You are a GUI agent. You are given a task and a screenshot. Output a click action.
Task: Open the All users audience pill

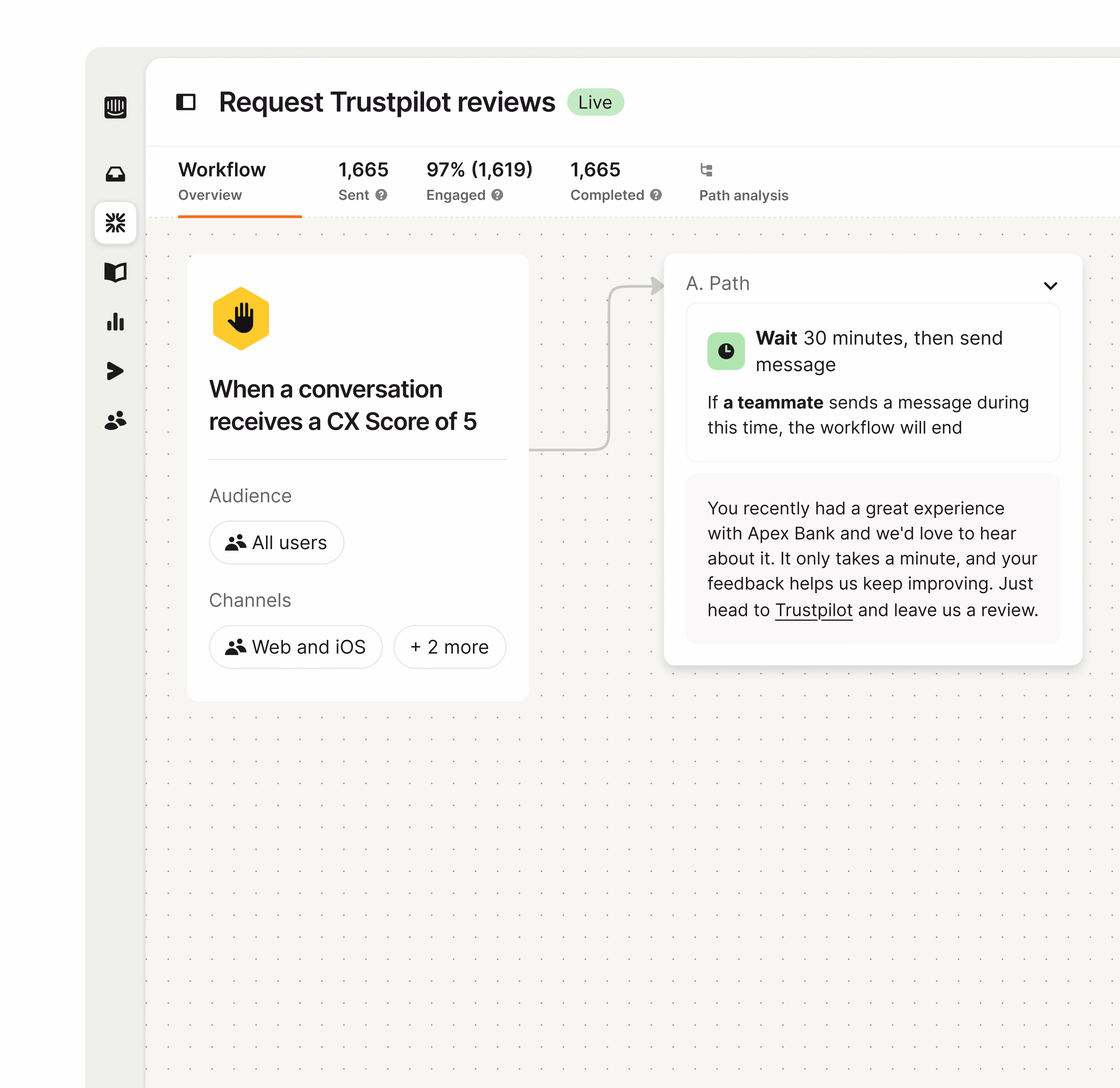click(x=277, y=542)
